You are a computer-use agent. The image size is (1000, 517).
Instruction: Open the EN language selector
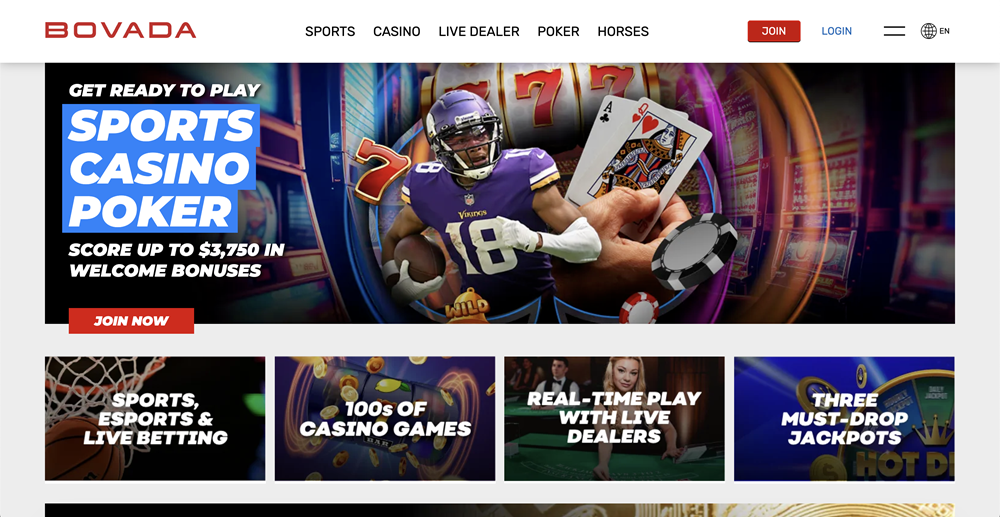pos(945,31)
